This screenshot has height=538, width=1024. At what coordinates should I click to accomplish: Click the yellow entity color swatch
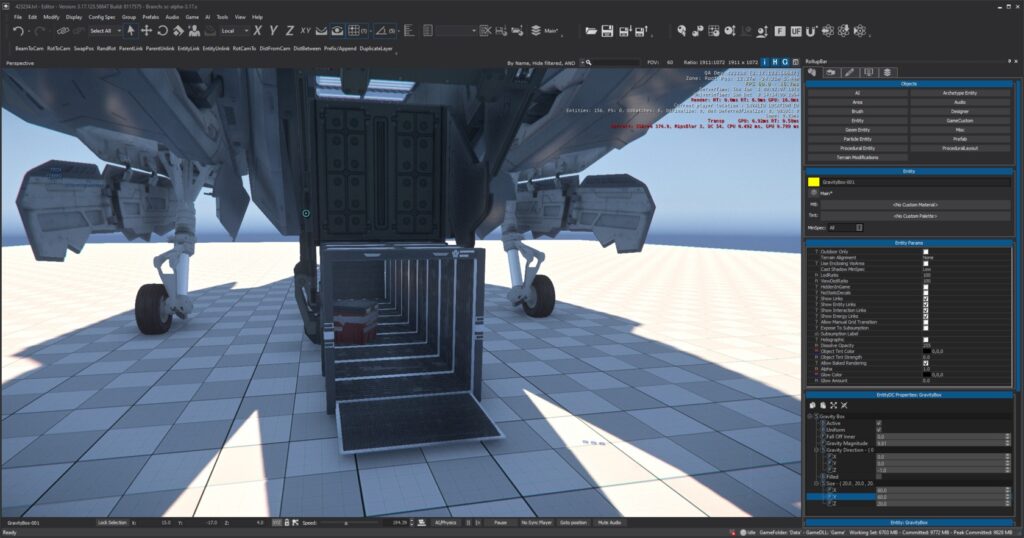coord(814,182)
